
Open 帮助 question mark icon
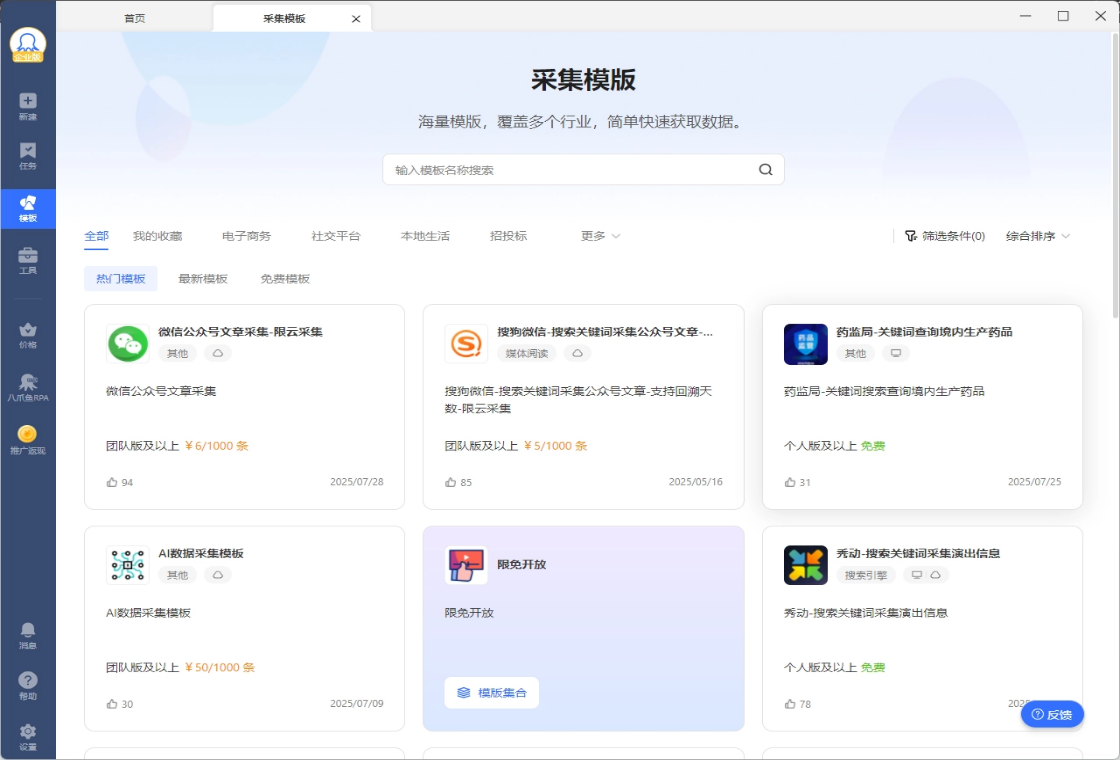(x=28, y=680)
